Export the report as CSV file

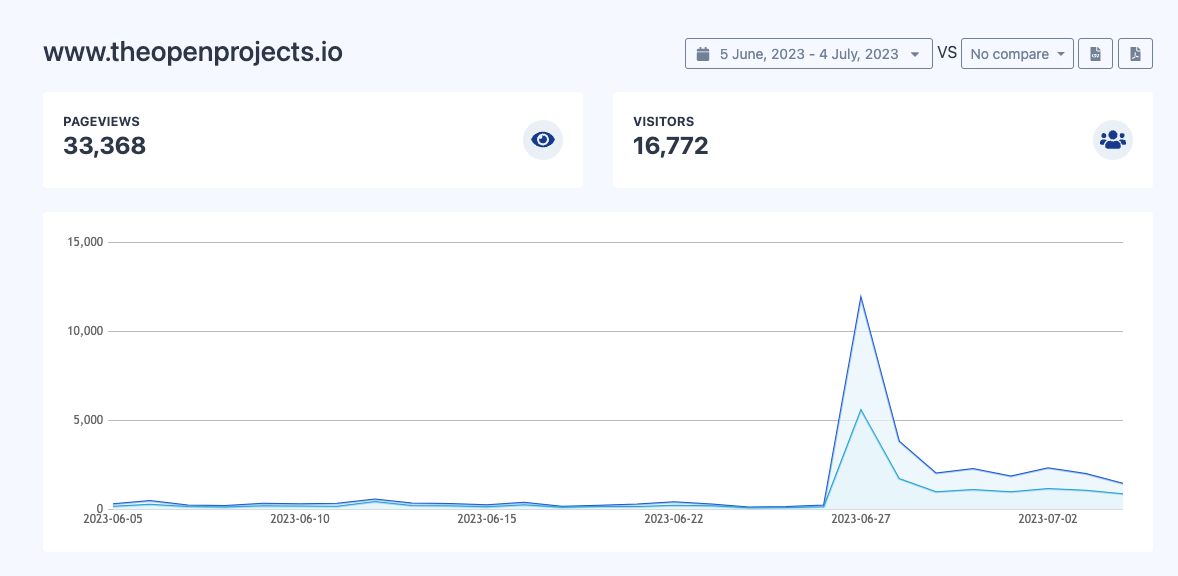(x=1095, y=54)
